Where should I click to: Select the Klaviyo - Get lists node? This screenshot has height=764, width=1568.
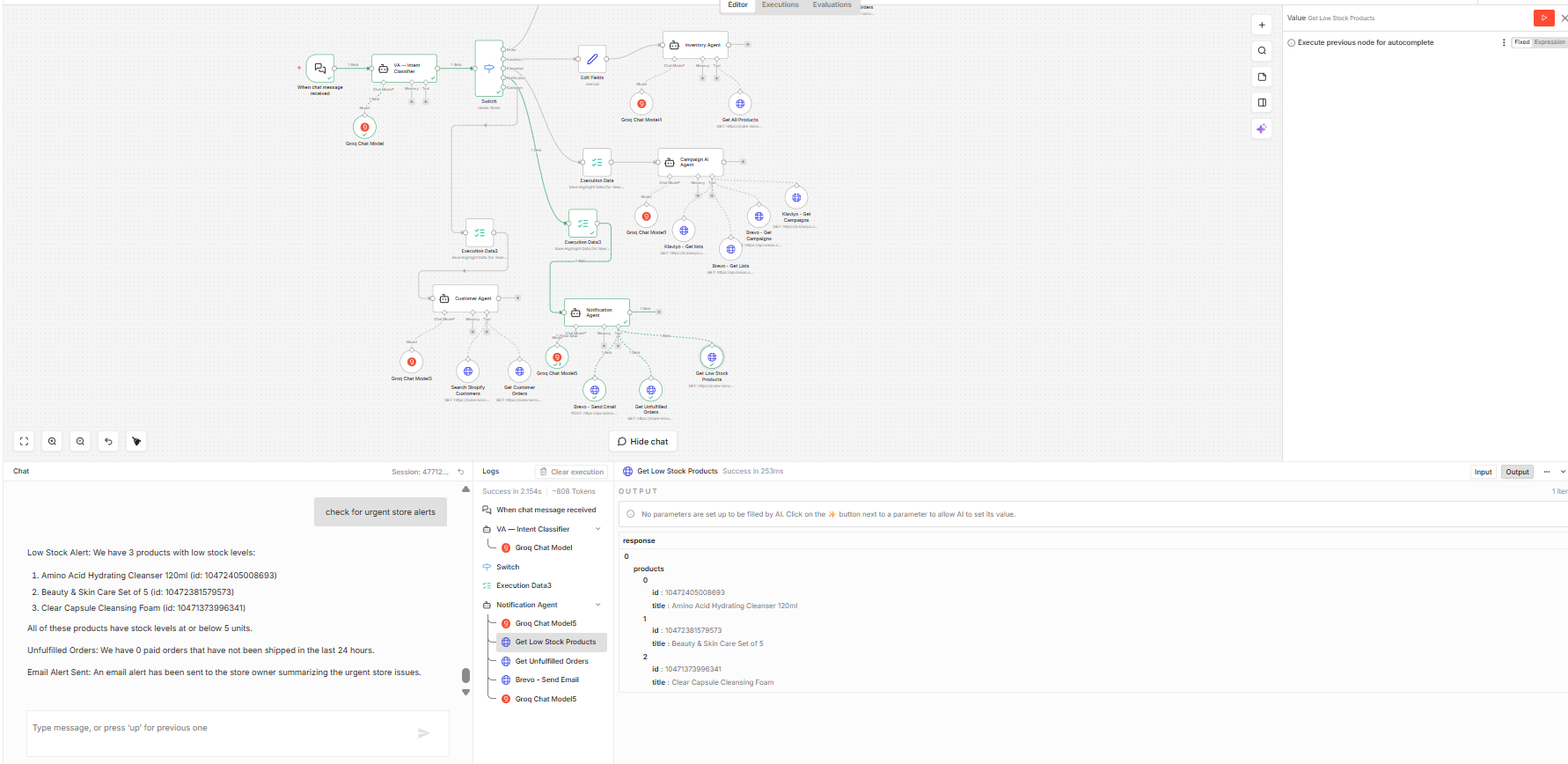point(684,231)
